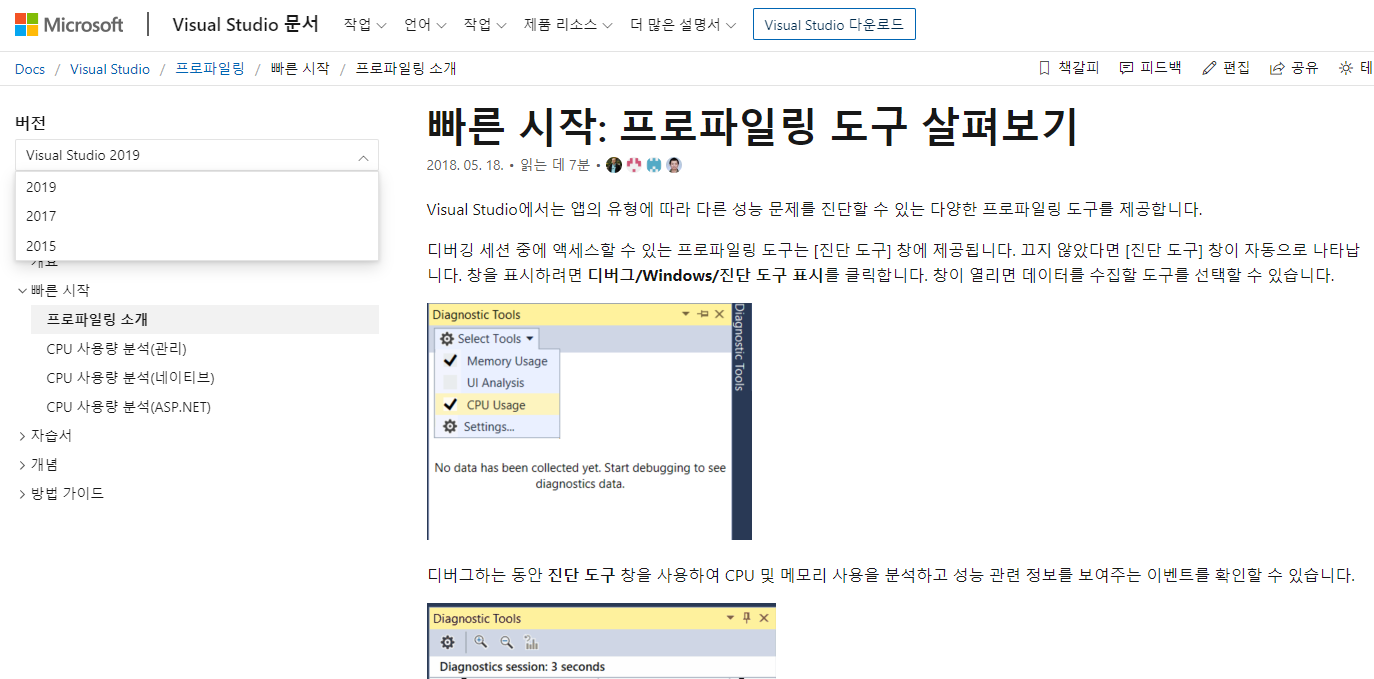Viewport: 1374px width, 679px height.
Task: Expand the 자습서 tree section
Action: point(22,436)
